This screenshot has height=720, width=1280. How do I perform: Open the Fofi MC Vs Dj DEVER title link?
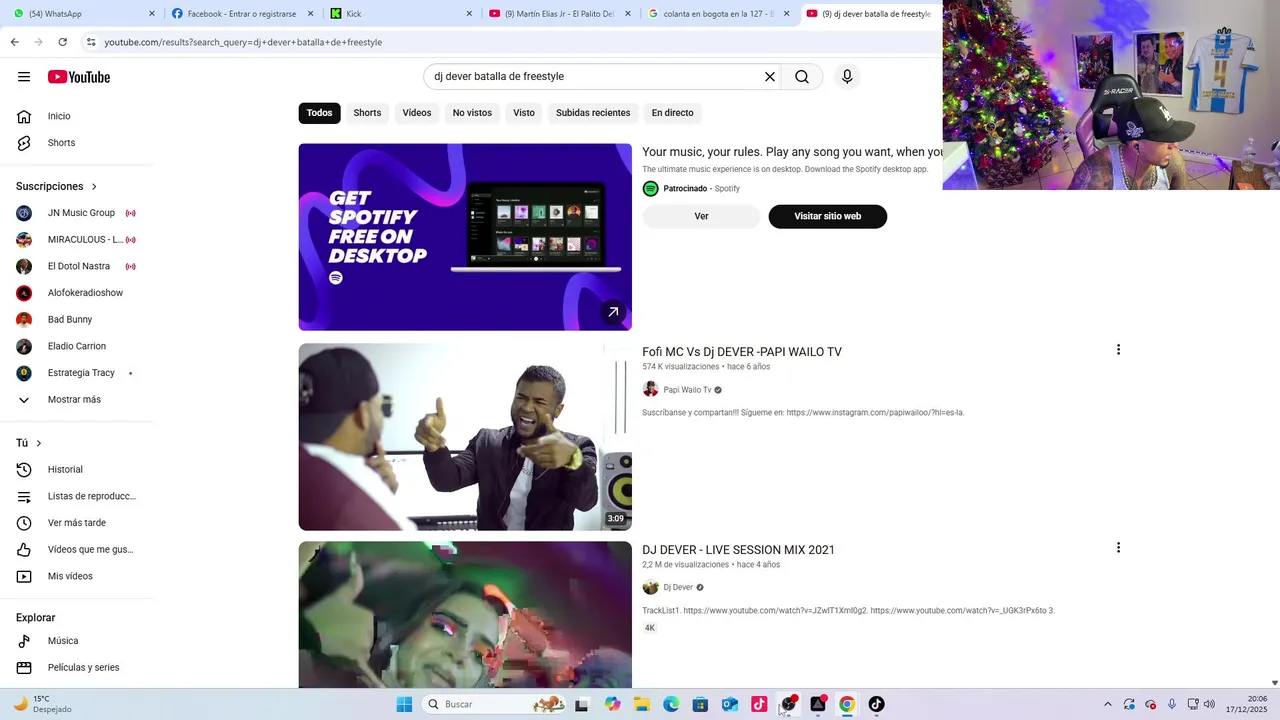point(742,352)
